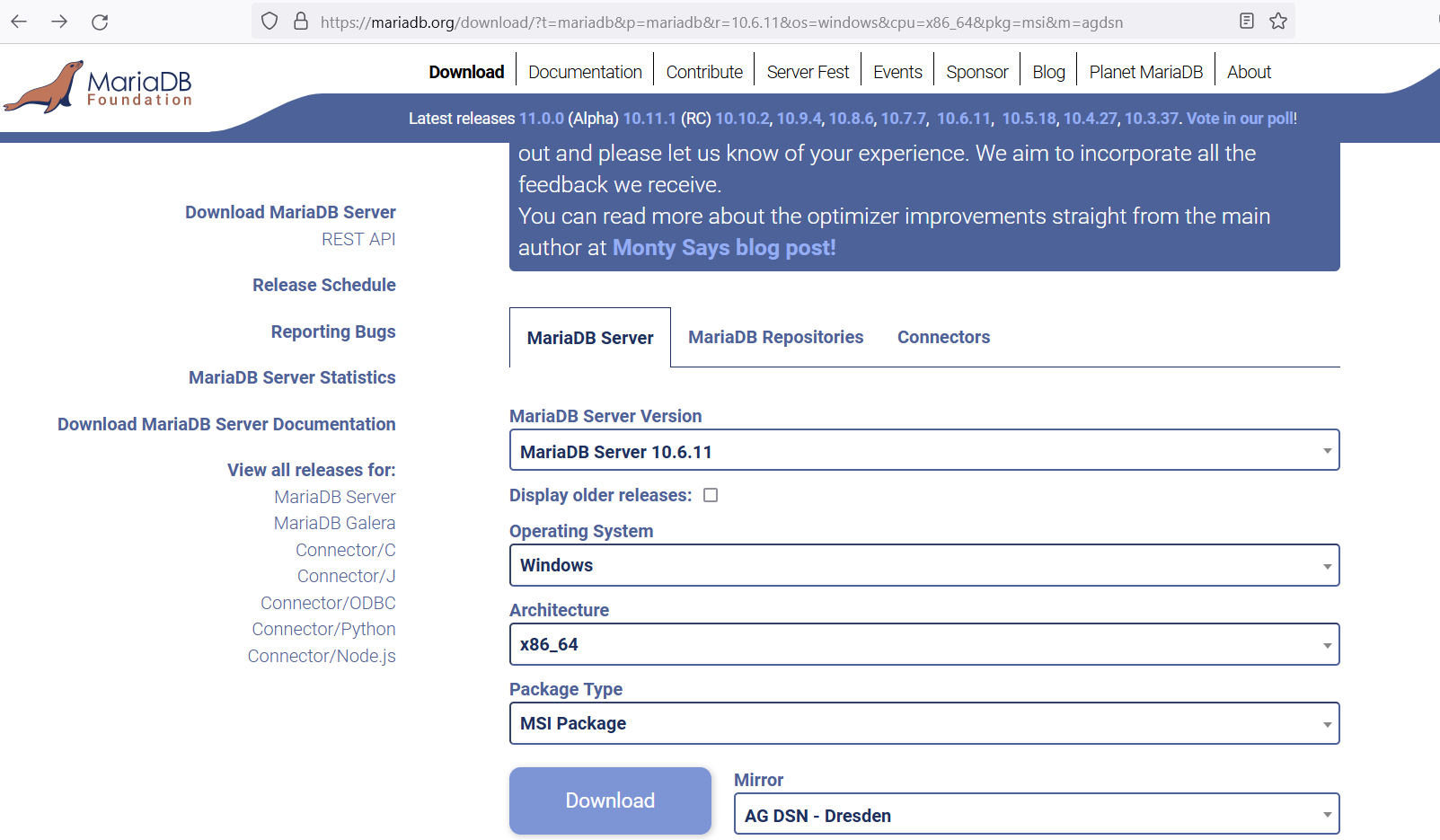This screenshot has height=840, width=1440.
Task: Open the tracking protection shield icon
Action: tap(269, 22)
